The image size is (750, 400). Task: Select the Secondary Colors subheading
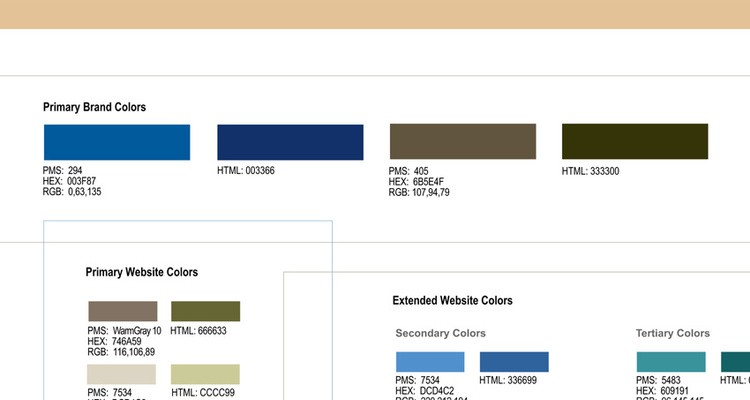[441, 333]
